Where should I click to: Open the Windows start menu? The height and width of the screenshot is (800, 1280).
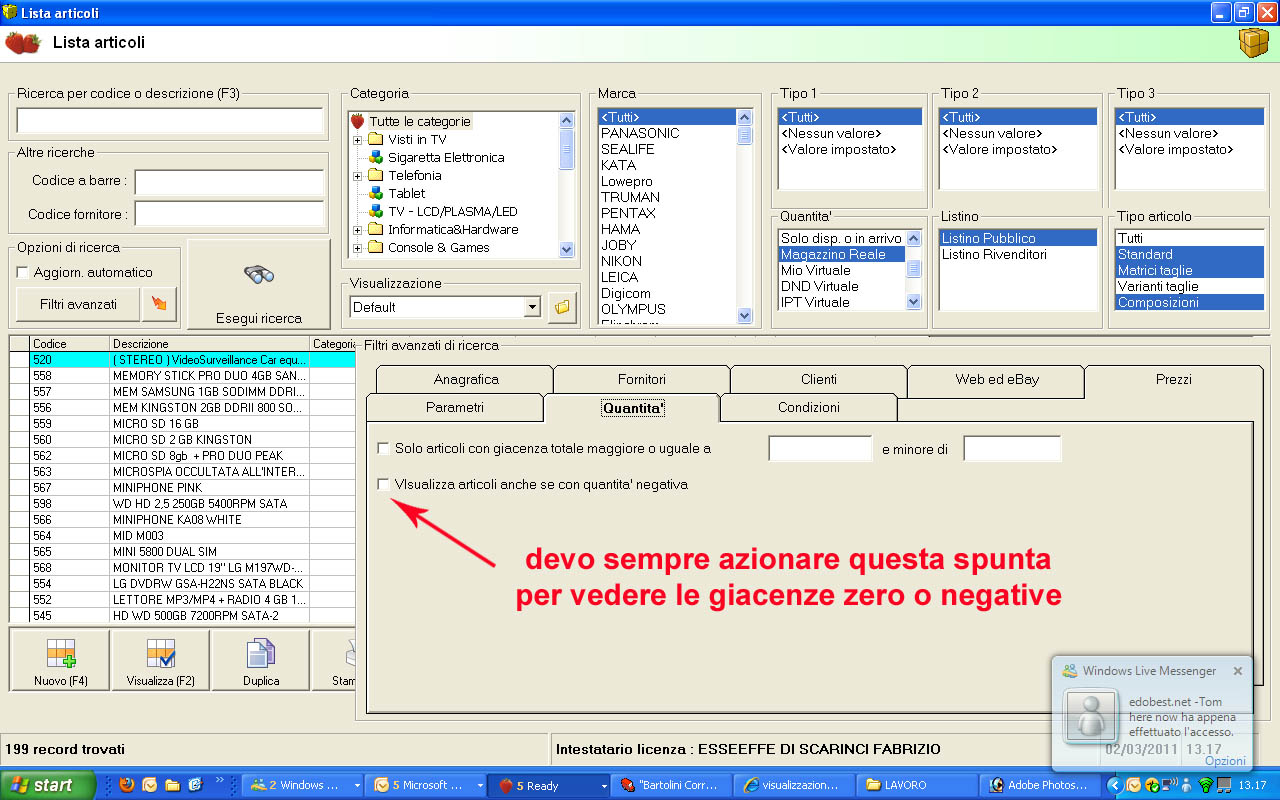(48, 785)
